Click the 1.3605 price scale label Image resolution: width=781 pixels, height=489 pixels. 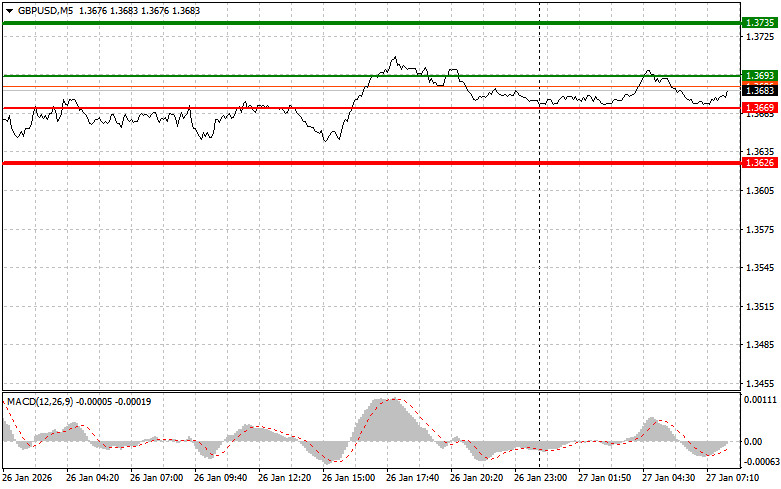759,190
